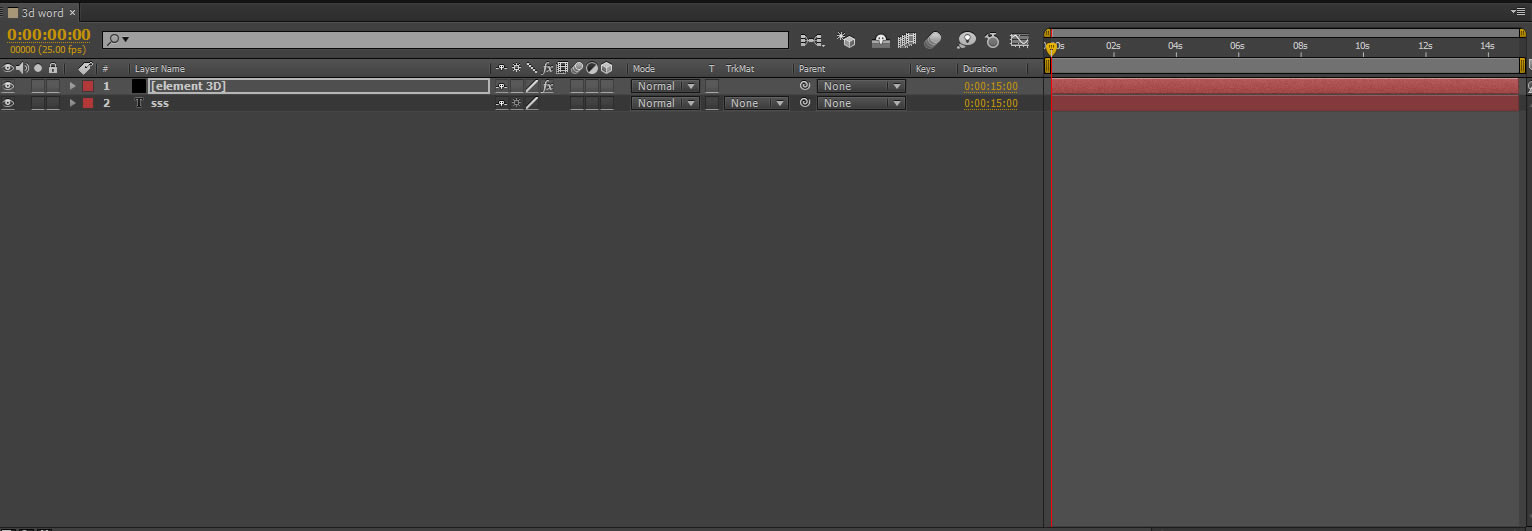
Task: Click the sss layer duration value
Action: [991, 103]
